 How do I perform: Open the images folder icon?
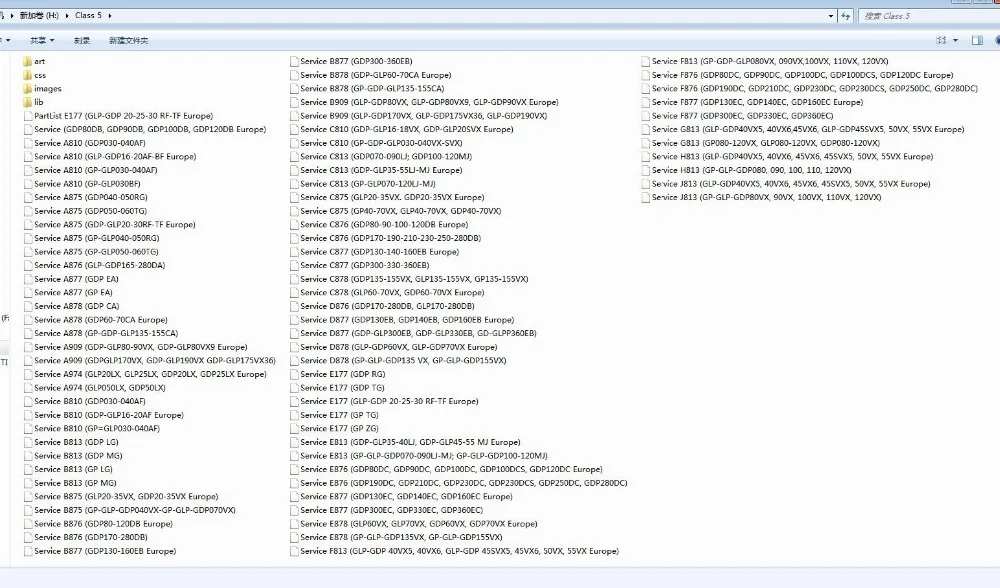click(x=27, y=89)
